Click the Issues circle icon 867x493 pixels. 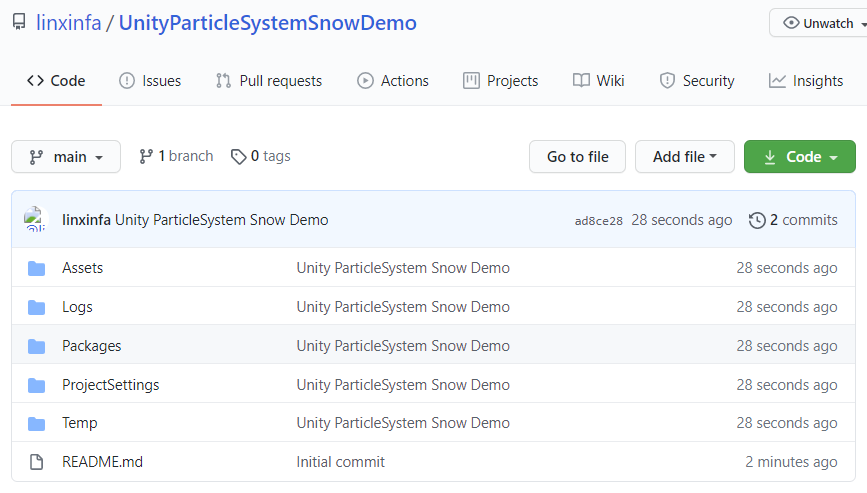[x=127, y=81]
